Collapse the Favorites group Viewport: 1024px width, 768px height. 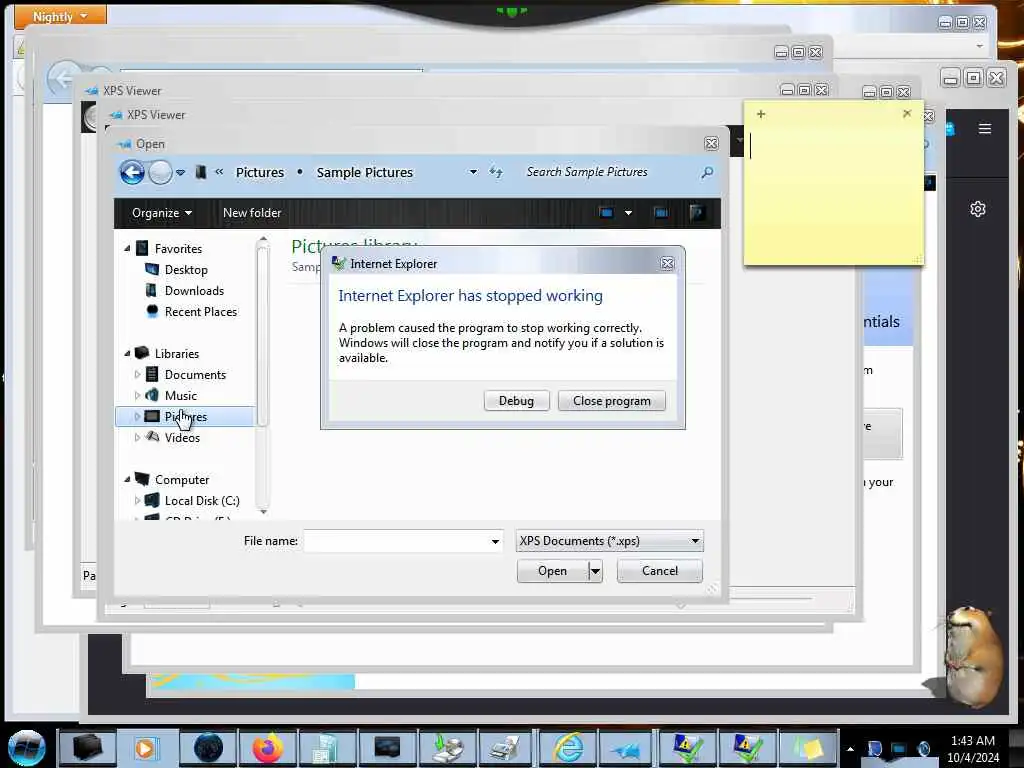pos(127,249)
